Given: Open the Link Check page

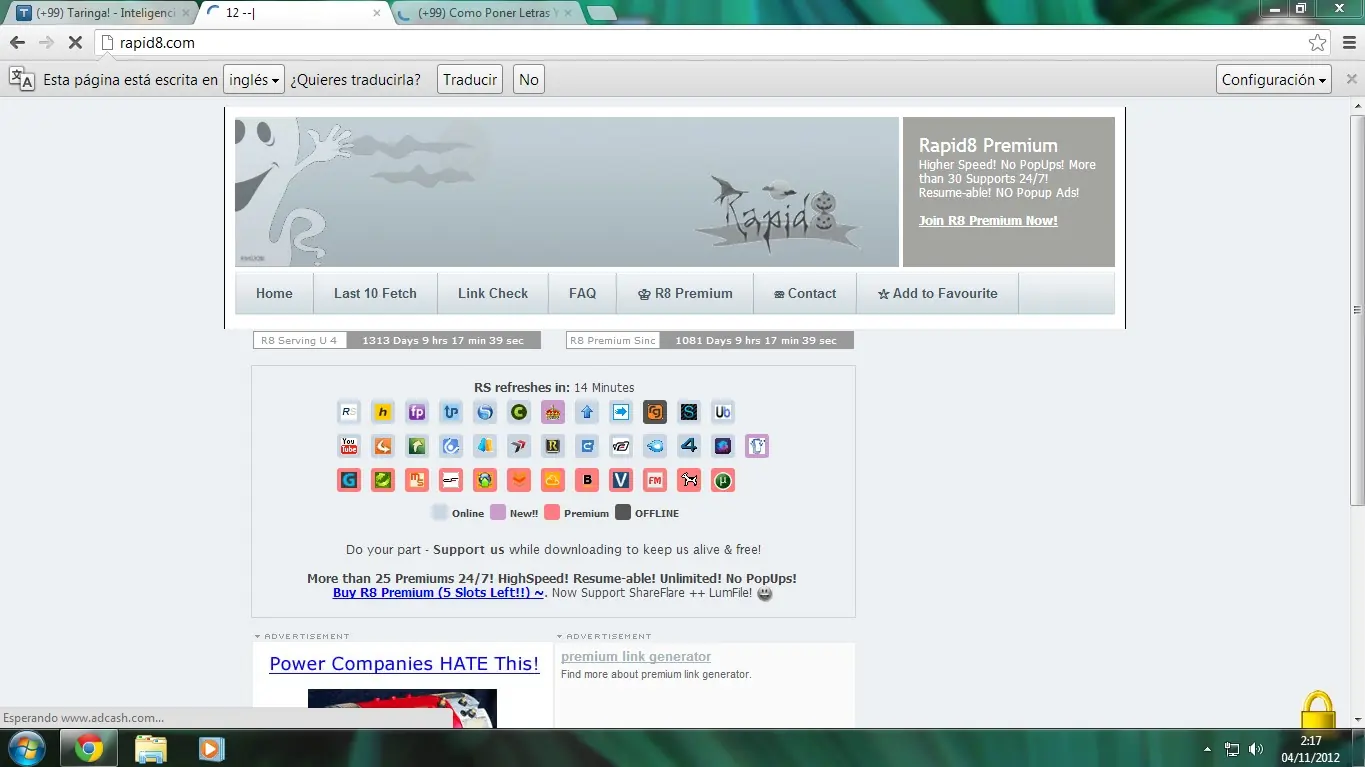Looking at the screenshot, I should click(493, 293).
